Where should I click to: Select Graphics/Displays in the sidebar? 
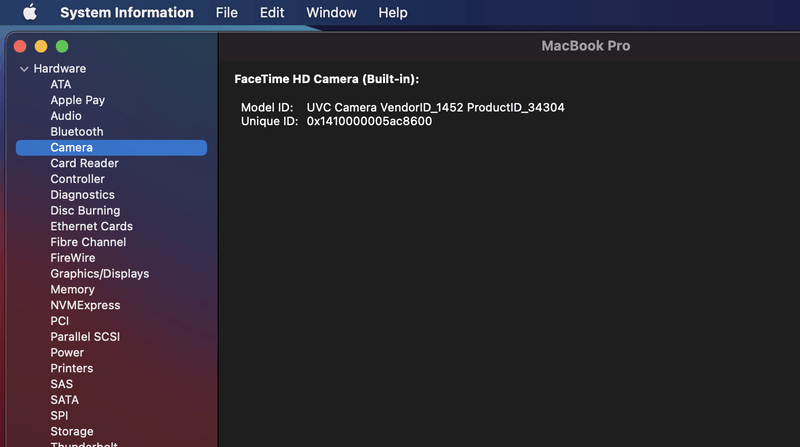(99, 274)
